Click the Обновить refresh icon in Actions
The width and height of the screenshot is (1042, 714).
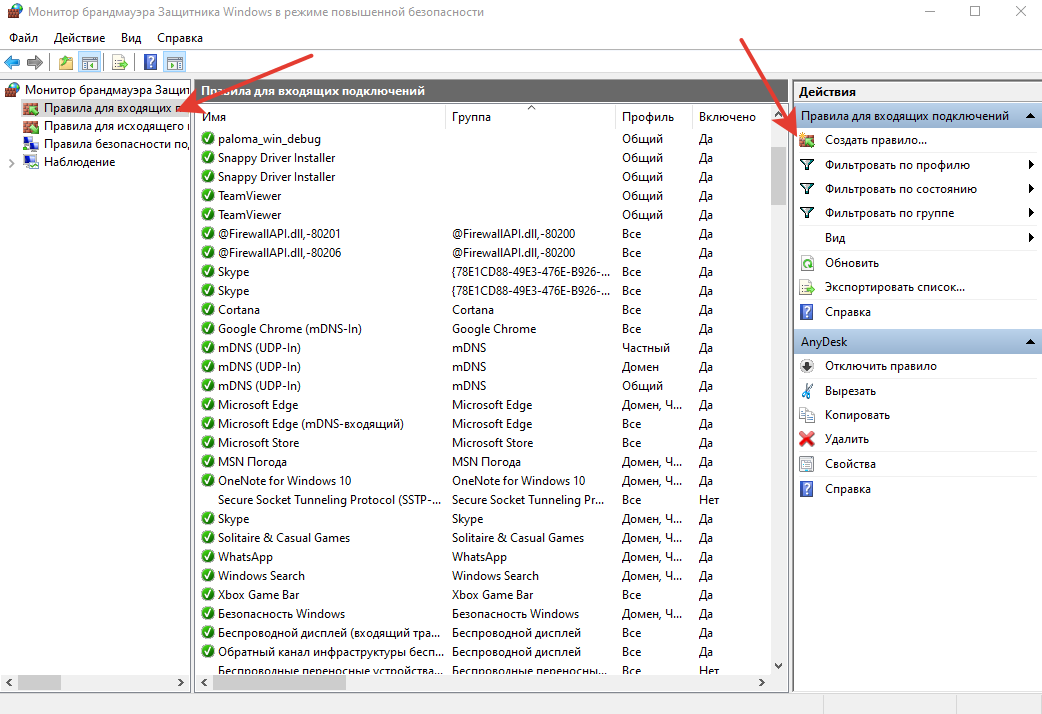(807, 263)
